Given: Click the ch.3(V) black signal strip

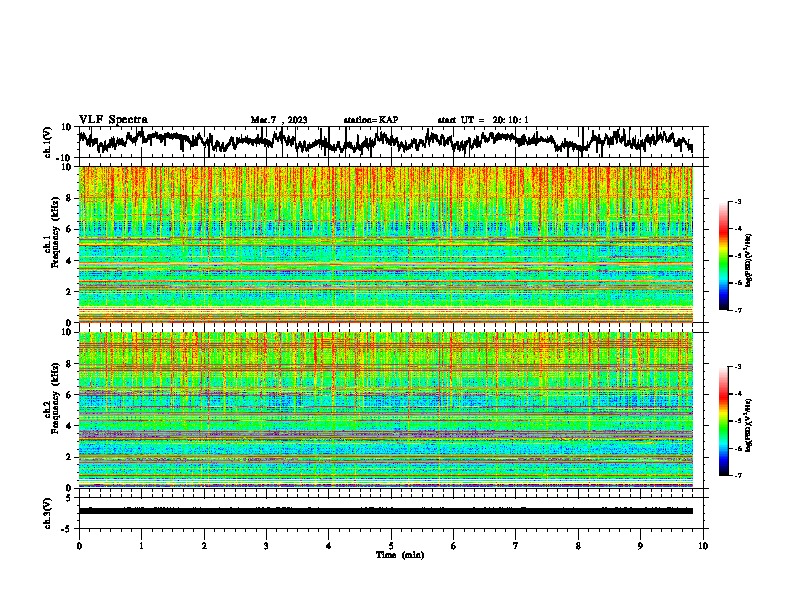Looking at the screenshot, I should (386, 511).
